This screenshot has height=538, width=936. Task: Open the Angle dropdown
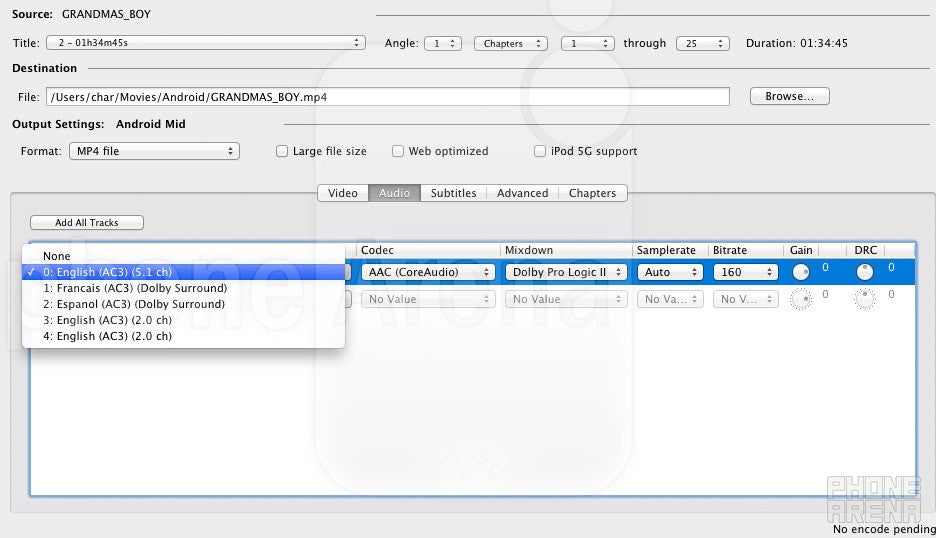tap(442, 44)
